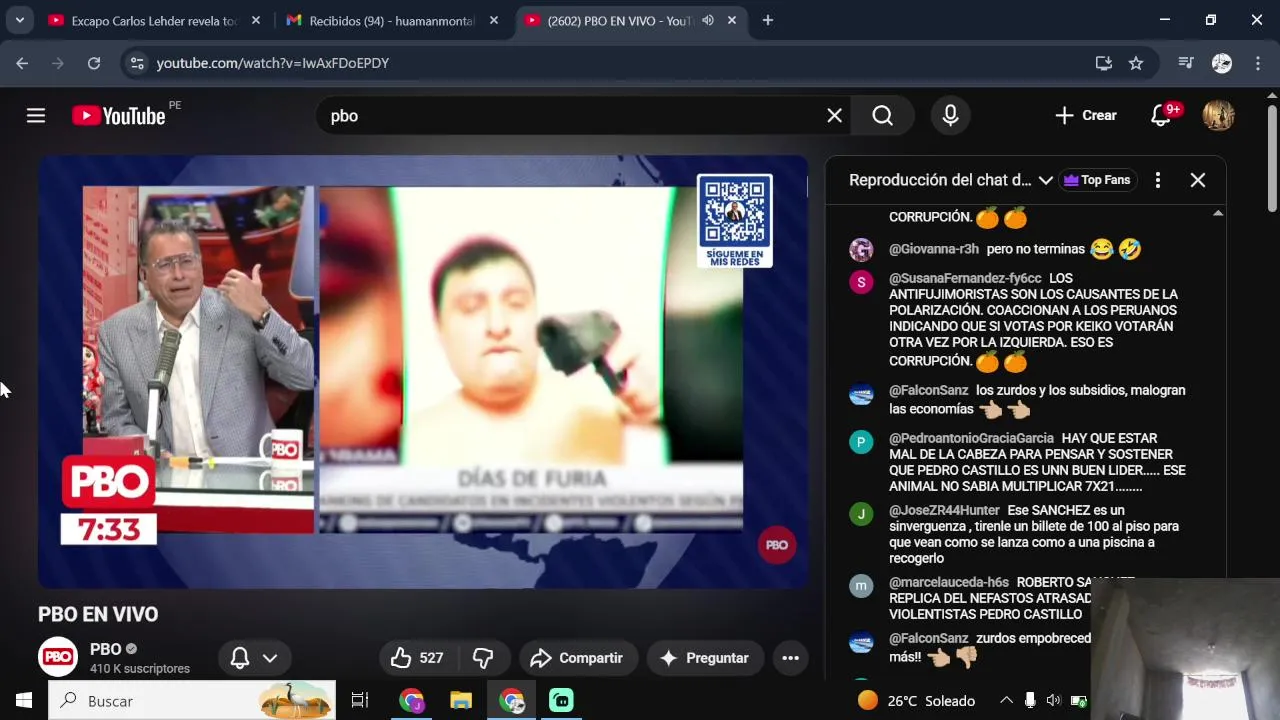Dislike the video
The height and width of the screenshot is (720, 1280).
483,658
